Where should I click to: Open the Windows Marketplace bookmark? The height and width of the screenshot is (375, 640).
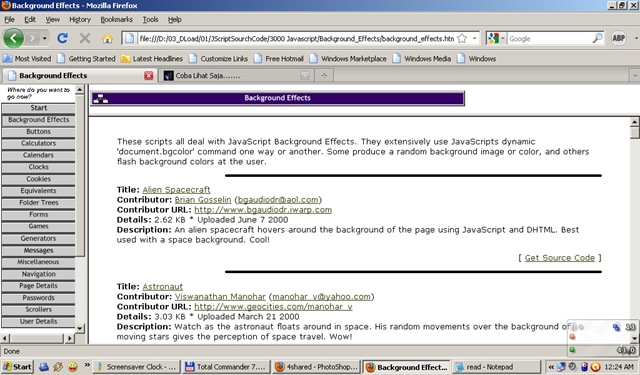tap(348, 59)
